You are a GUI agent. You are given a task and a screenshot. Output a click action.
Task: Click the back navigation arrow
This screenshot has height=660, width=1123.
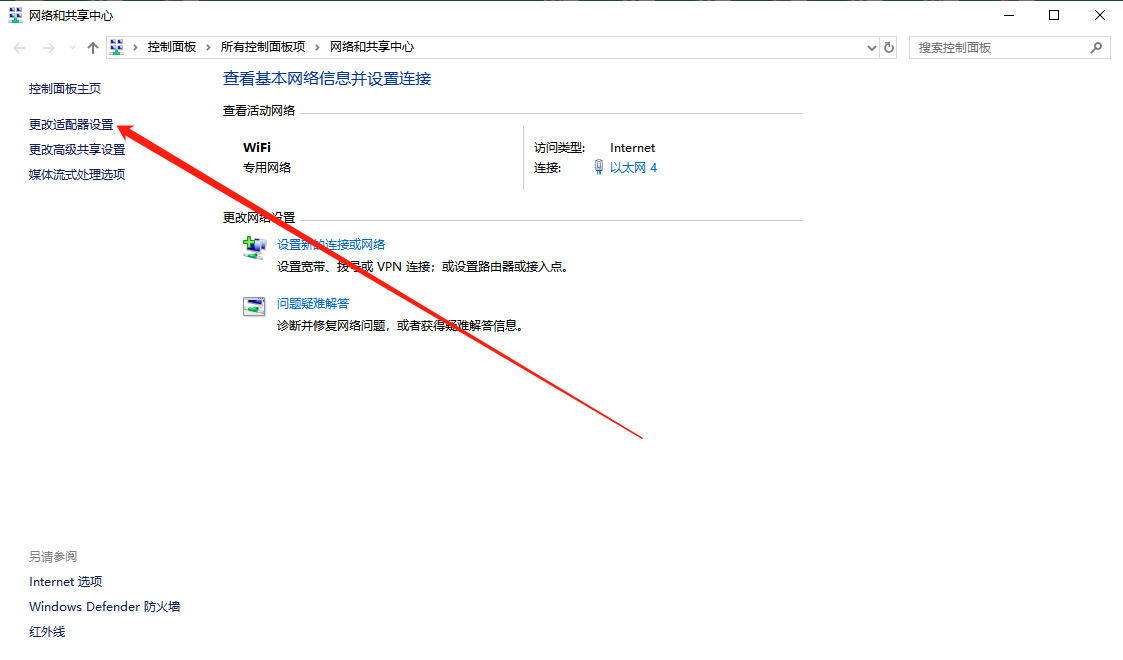pyautogui.click(x=19, y=48)
